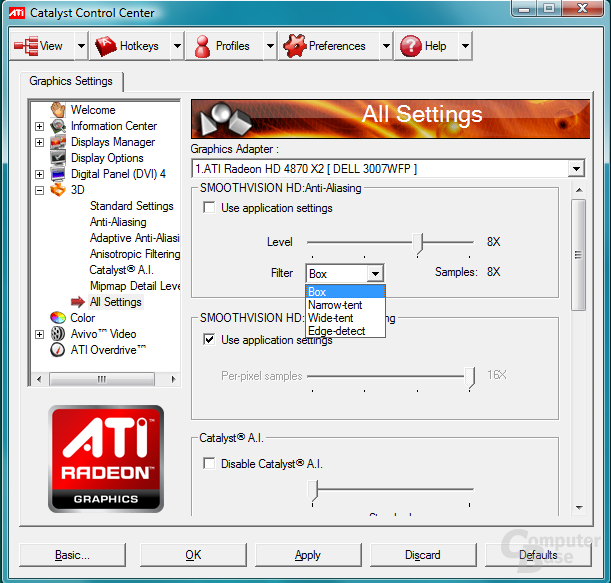This screenshot has width=611, height=583.
Task: Click the Discard button
Action: tap(423, 555)
